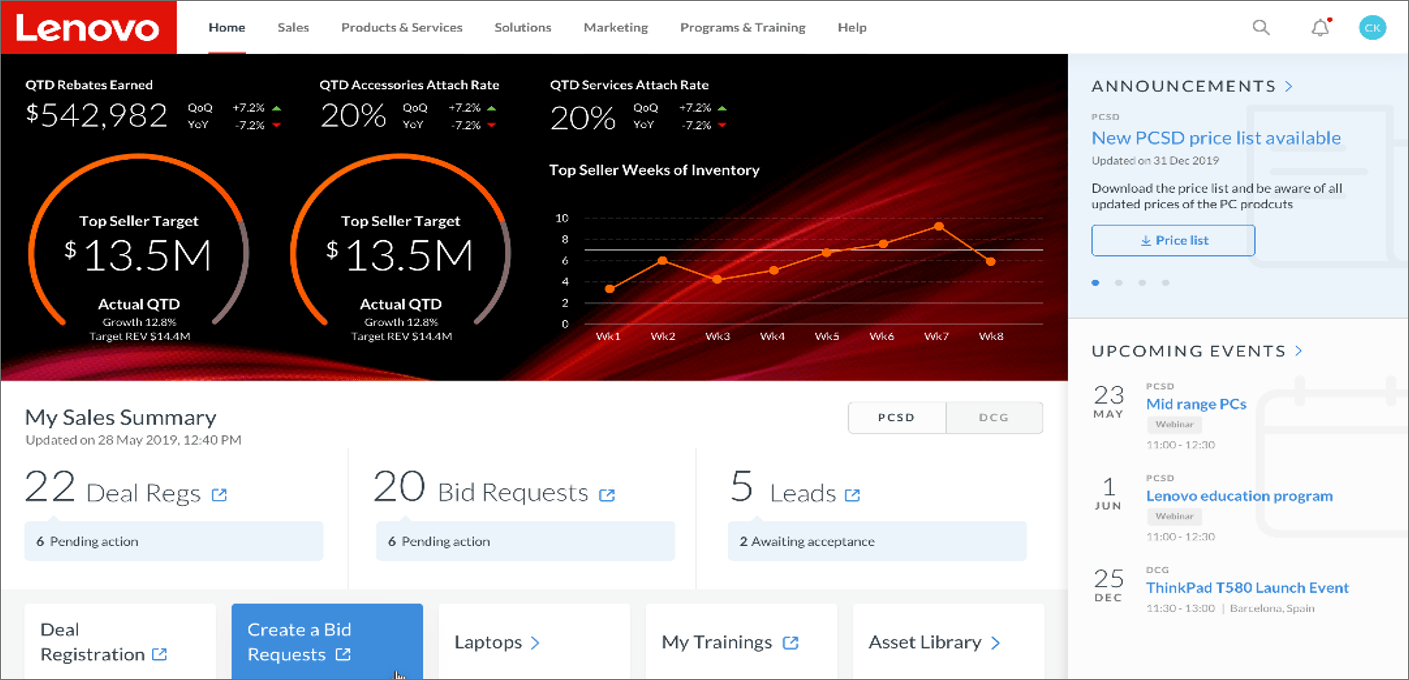Open external link icon next to Leads
This screenshot has width=1409, height=680.
pos(852,494)
